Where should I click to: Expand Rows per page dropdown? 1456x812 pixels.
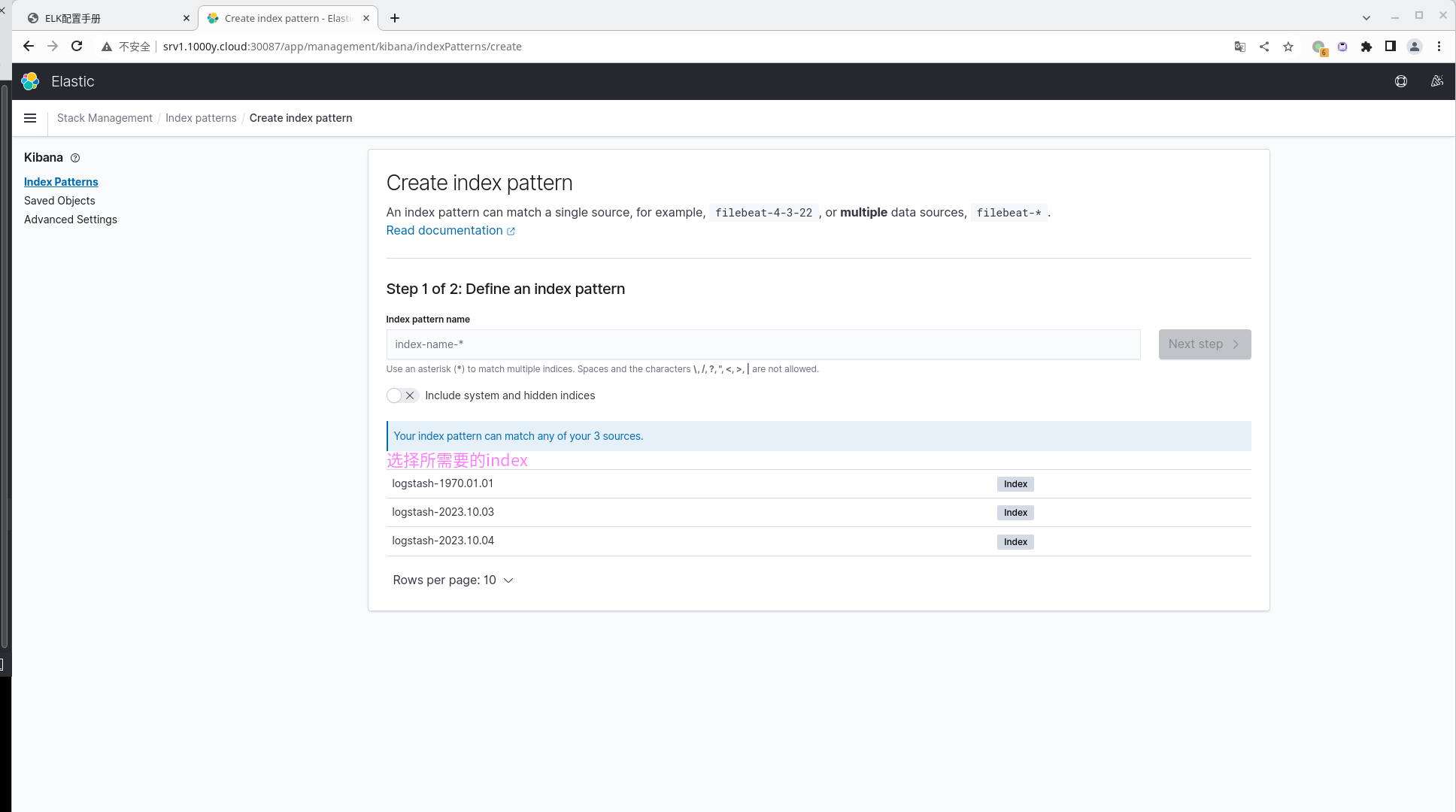(x=453, y=580)
